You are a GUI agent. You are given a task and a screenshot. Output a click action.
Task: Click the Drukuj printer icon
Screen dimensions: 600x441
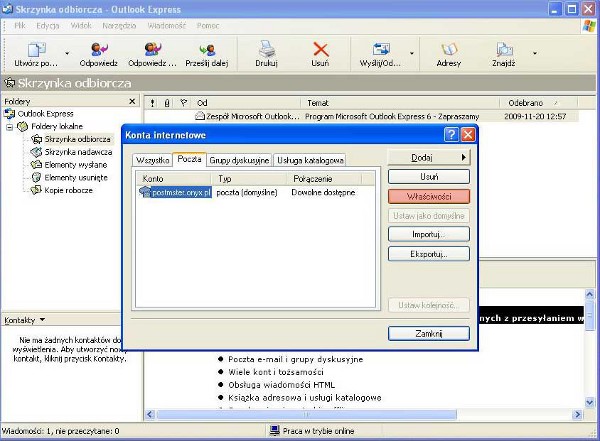[x=266, y=49]
